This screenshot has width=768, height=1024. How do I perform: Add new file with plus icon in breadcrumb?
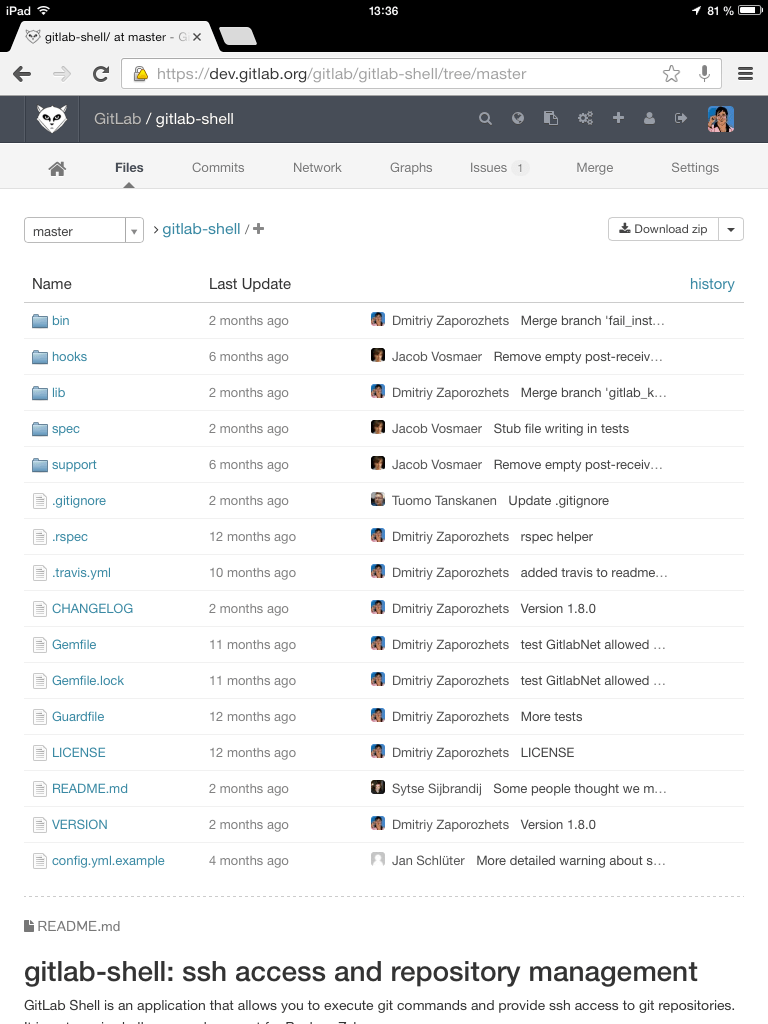[x=259, y=229]
